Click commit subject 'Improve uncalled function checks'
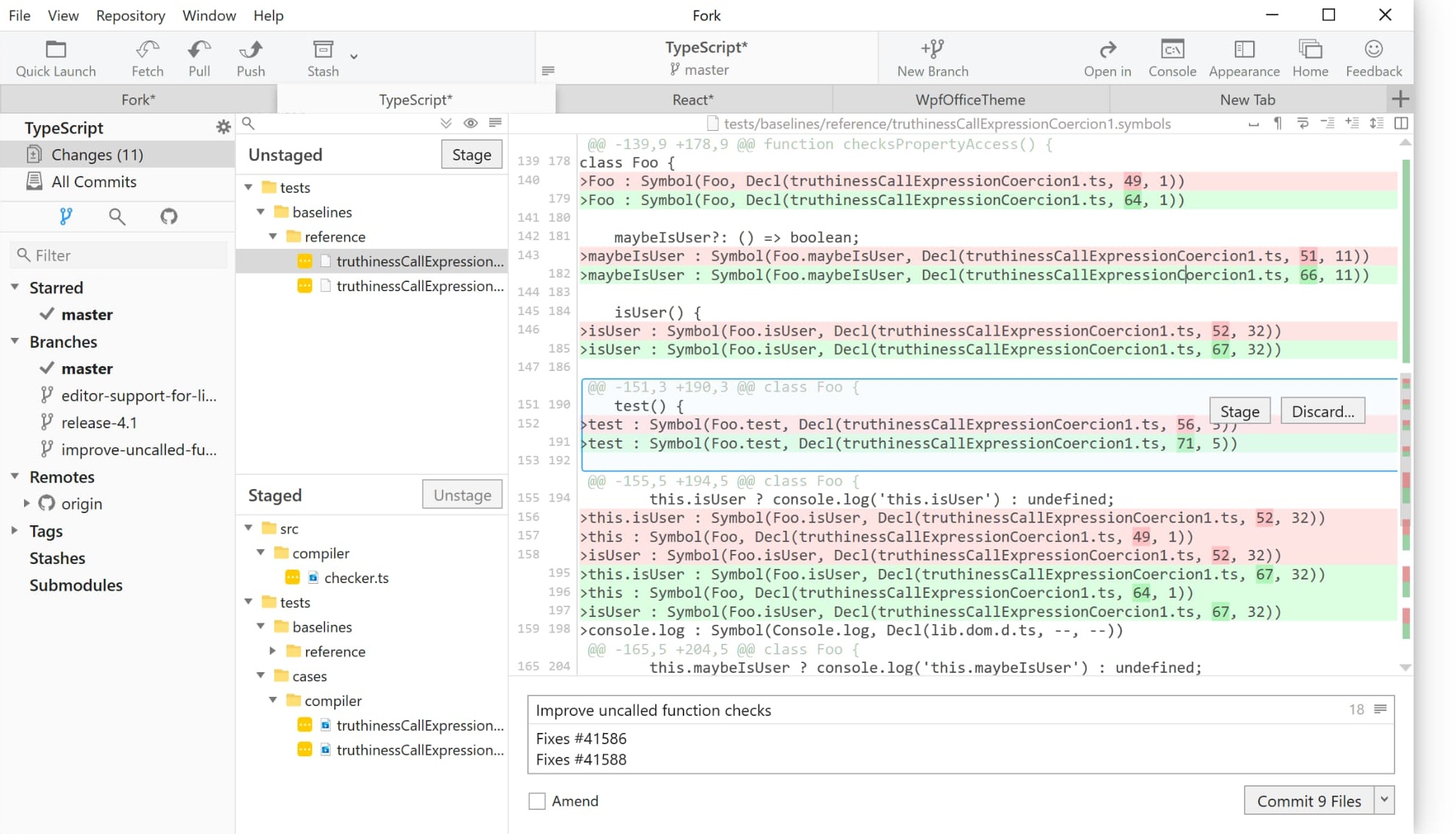The width and height of the screenshot is (1456, 834). tap(653, 710)
